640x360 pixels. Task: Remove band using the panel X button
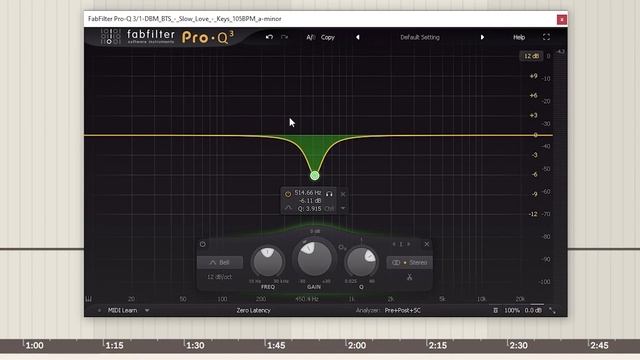(427, 244)
